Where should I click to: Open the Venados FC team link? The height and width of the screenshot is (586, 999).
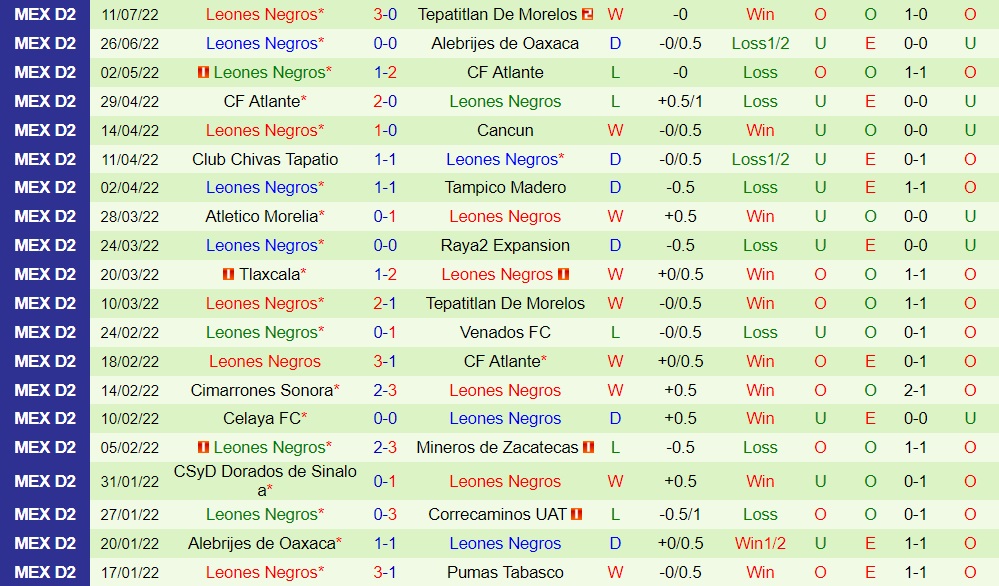505,333
